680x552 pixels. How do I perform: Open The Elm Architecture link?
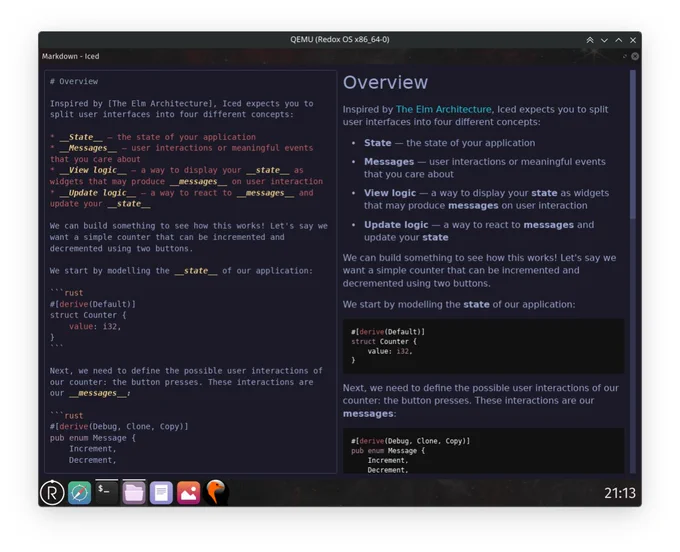click(x=444, y=109)
